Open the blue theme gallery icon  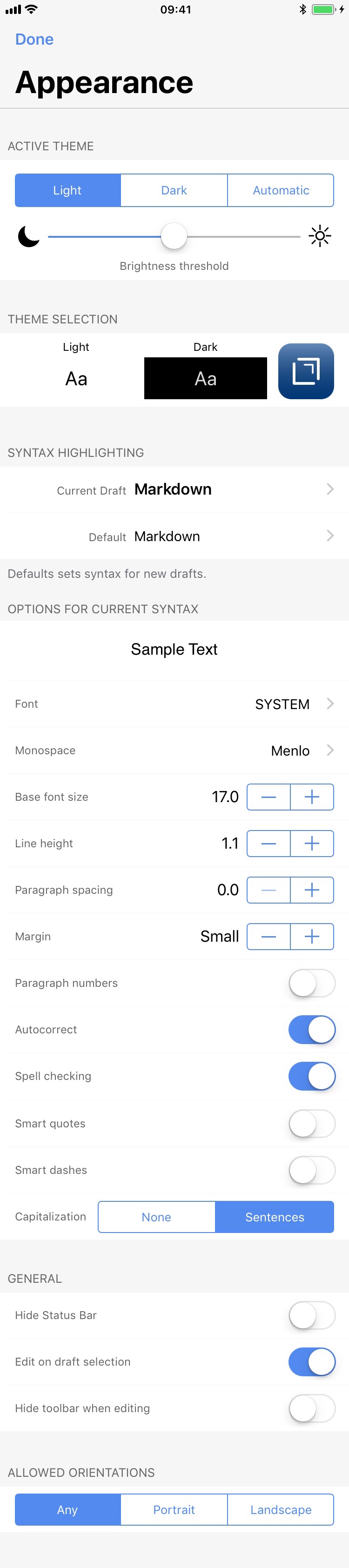pyautogui.click(x=306, y=371)
